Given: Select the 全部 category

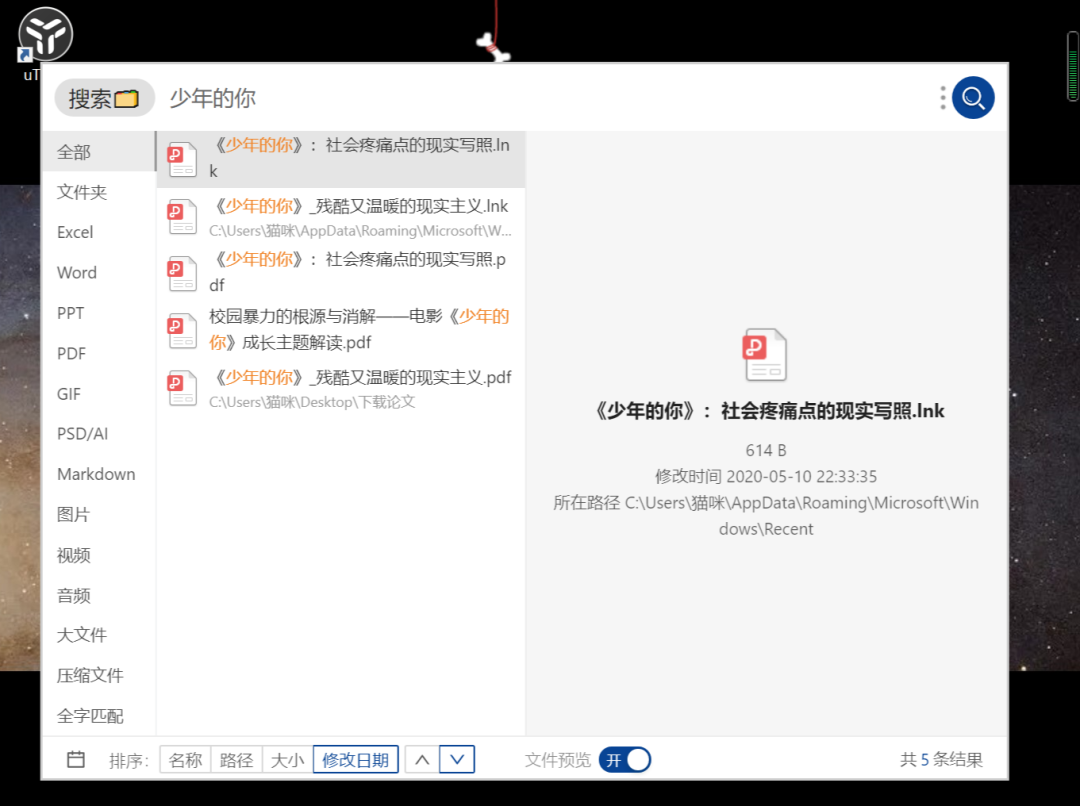Looking at the screenshot, I should pyautogui.click(x=98, y=152).
